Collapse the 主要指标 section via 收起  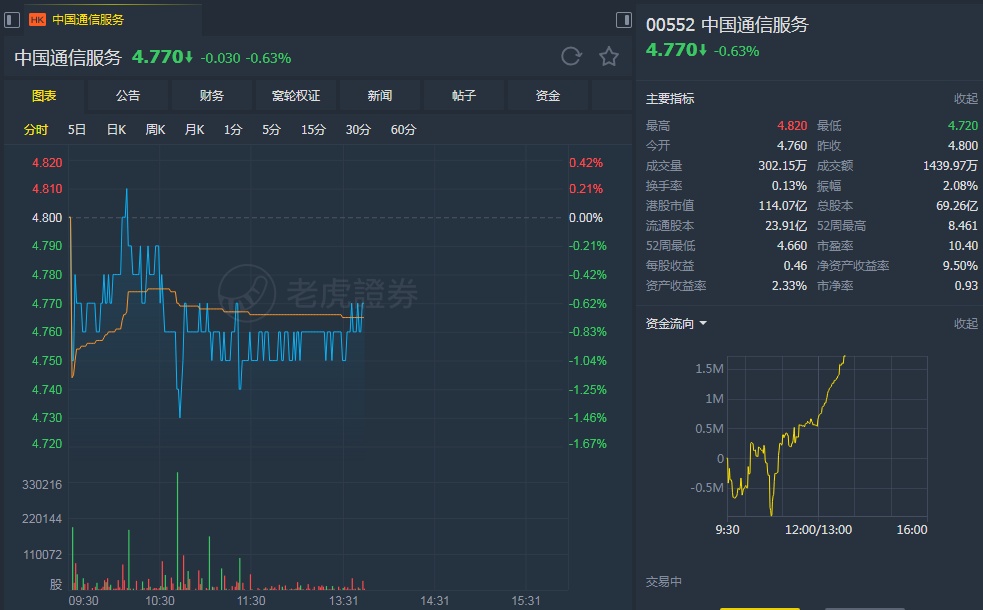[965, 98]
